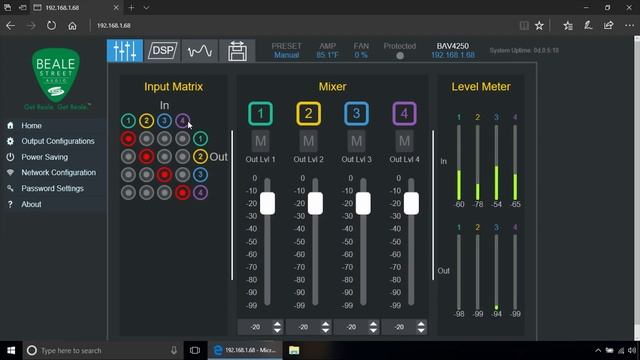Increase Out Lvl 1 value with up arrow
Screen dimensions: 640x360
point(277,324)
